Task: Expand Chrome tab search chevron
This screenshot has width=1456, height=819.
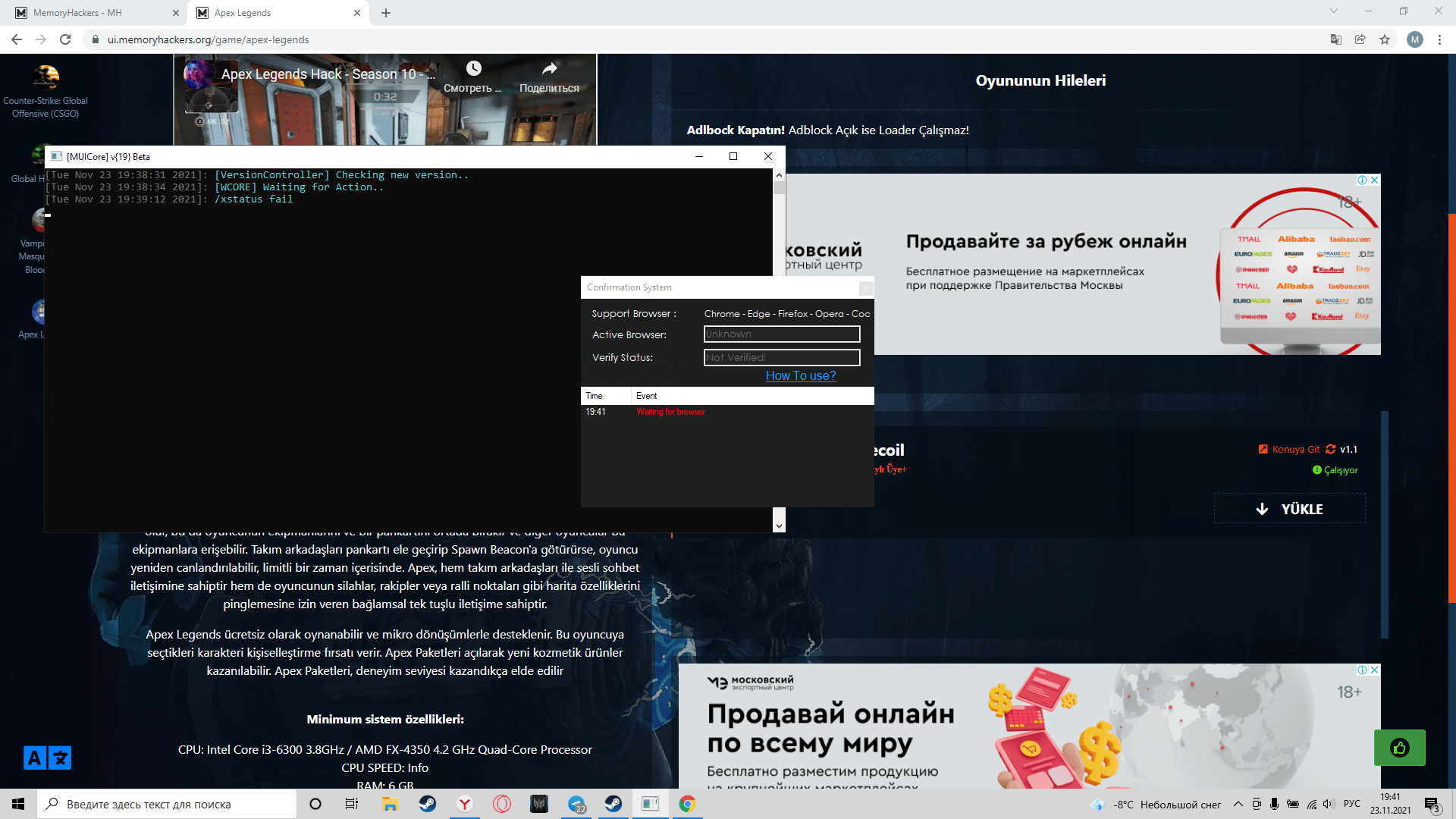Action: click(x=1334, y=11)
